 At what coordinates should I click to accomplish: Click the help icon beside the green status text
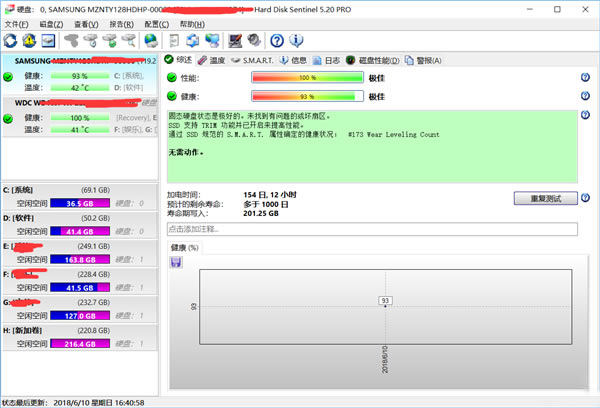585,117
